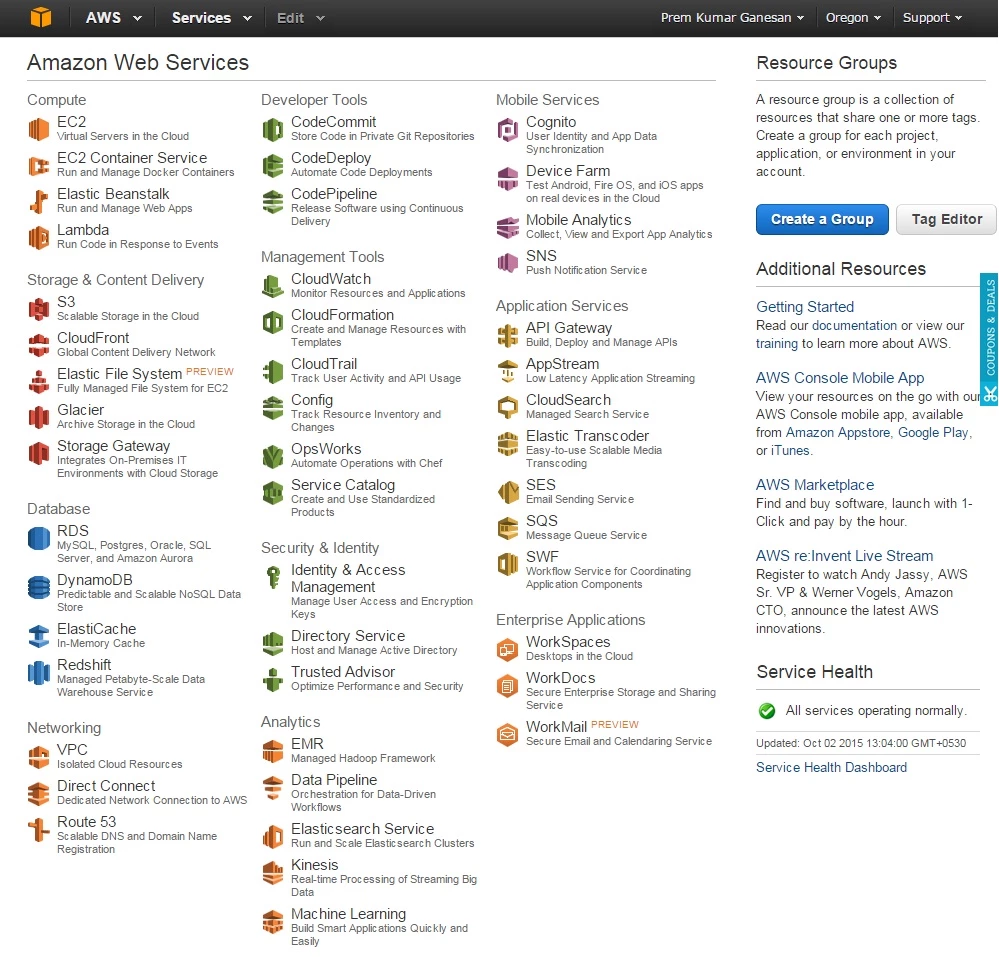
Task: Click the Tag Editor button
Action: [946, 219]
